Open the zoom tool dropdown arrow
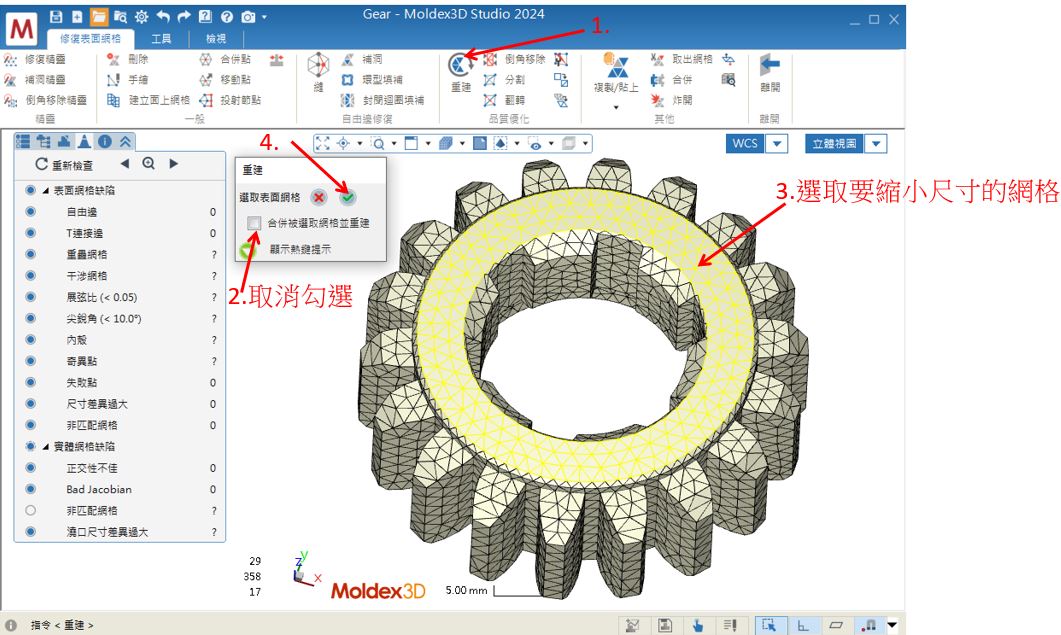Viewport: 1061px width, 635px height. pyautogui.click(x=394, y=144)
